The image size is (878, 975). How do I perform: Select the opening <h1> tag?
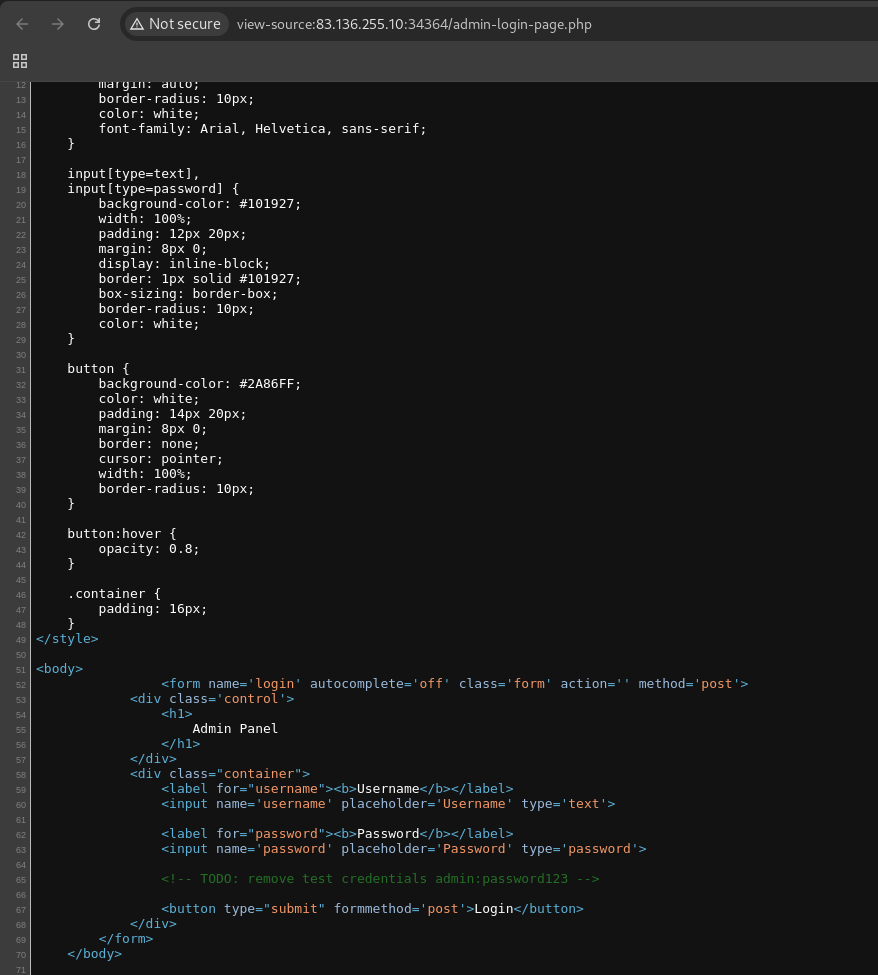click(x=177, y=714)
